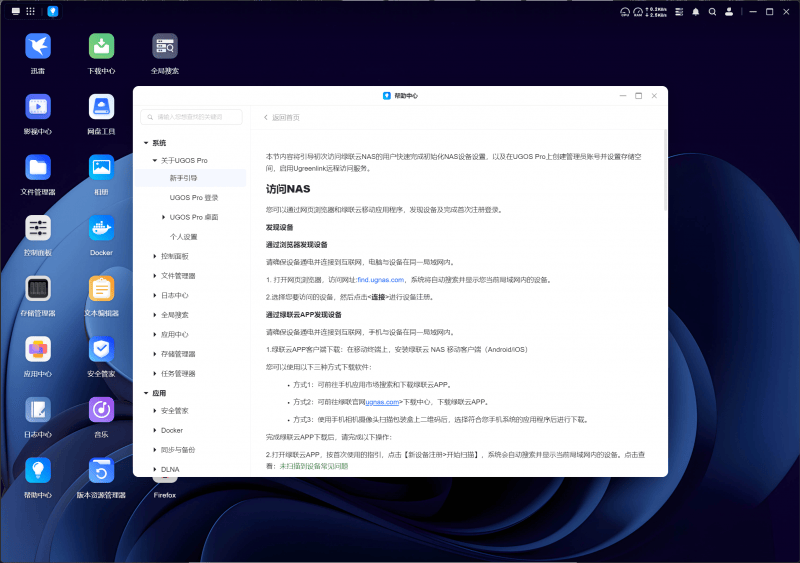
Task: Click the 通过绿联云APP发现设备 subheading
Action: (304, 315)
